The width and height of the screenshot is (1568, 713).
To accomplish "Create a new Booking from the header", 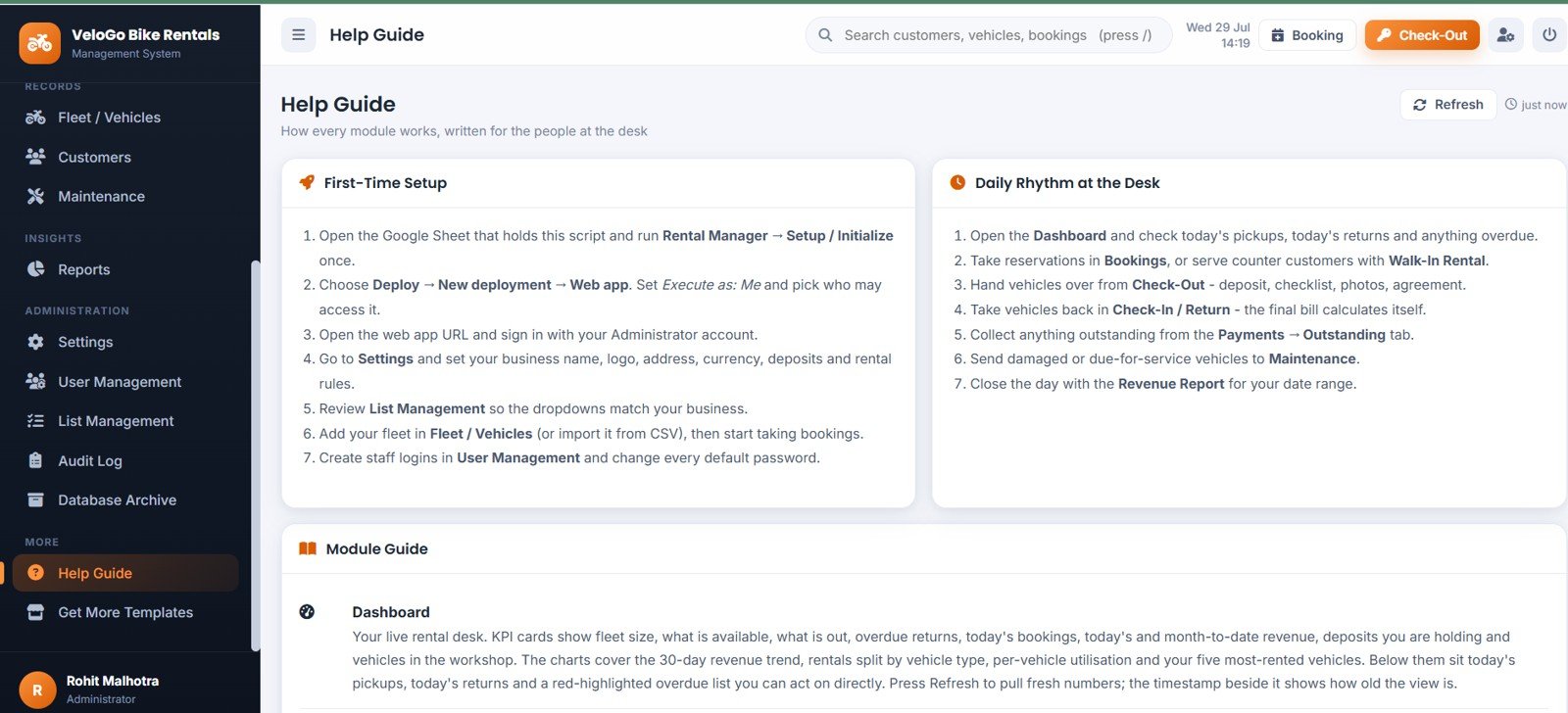I will pos(1307,35).
